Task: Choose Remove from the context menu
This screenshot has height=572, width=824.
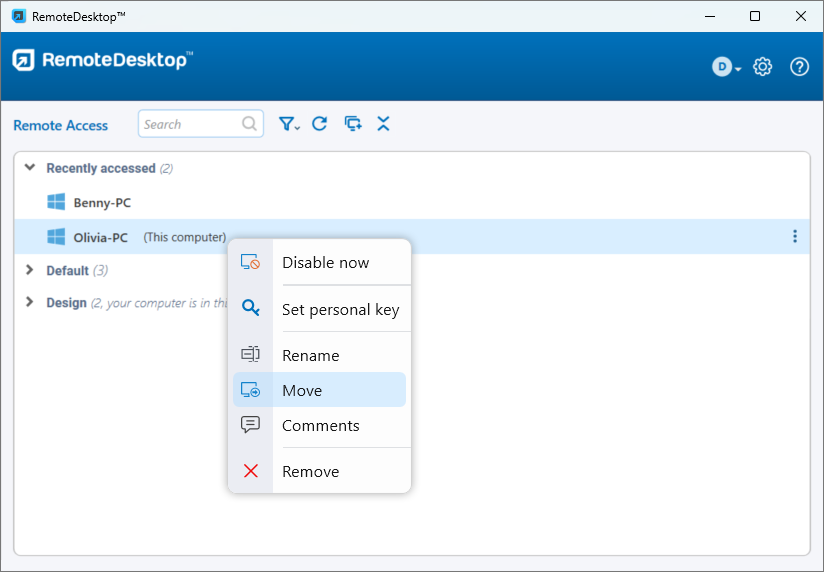Action: point(310,472)
